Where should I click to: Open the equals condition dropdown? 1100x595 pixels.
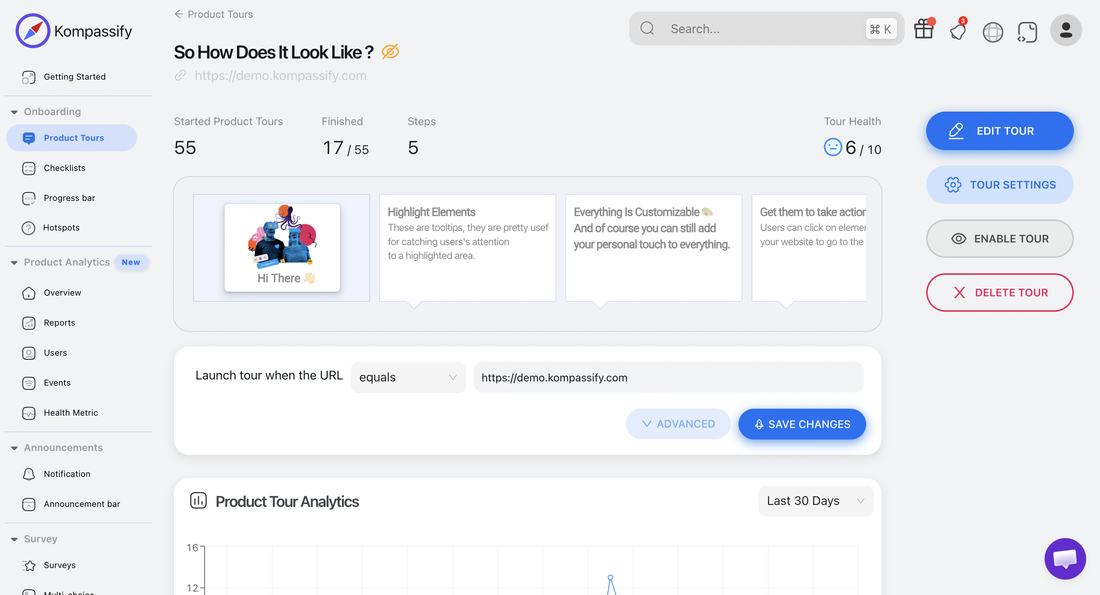click(x=408, y=377)
